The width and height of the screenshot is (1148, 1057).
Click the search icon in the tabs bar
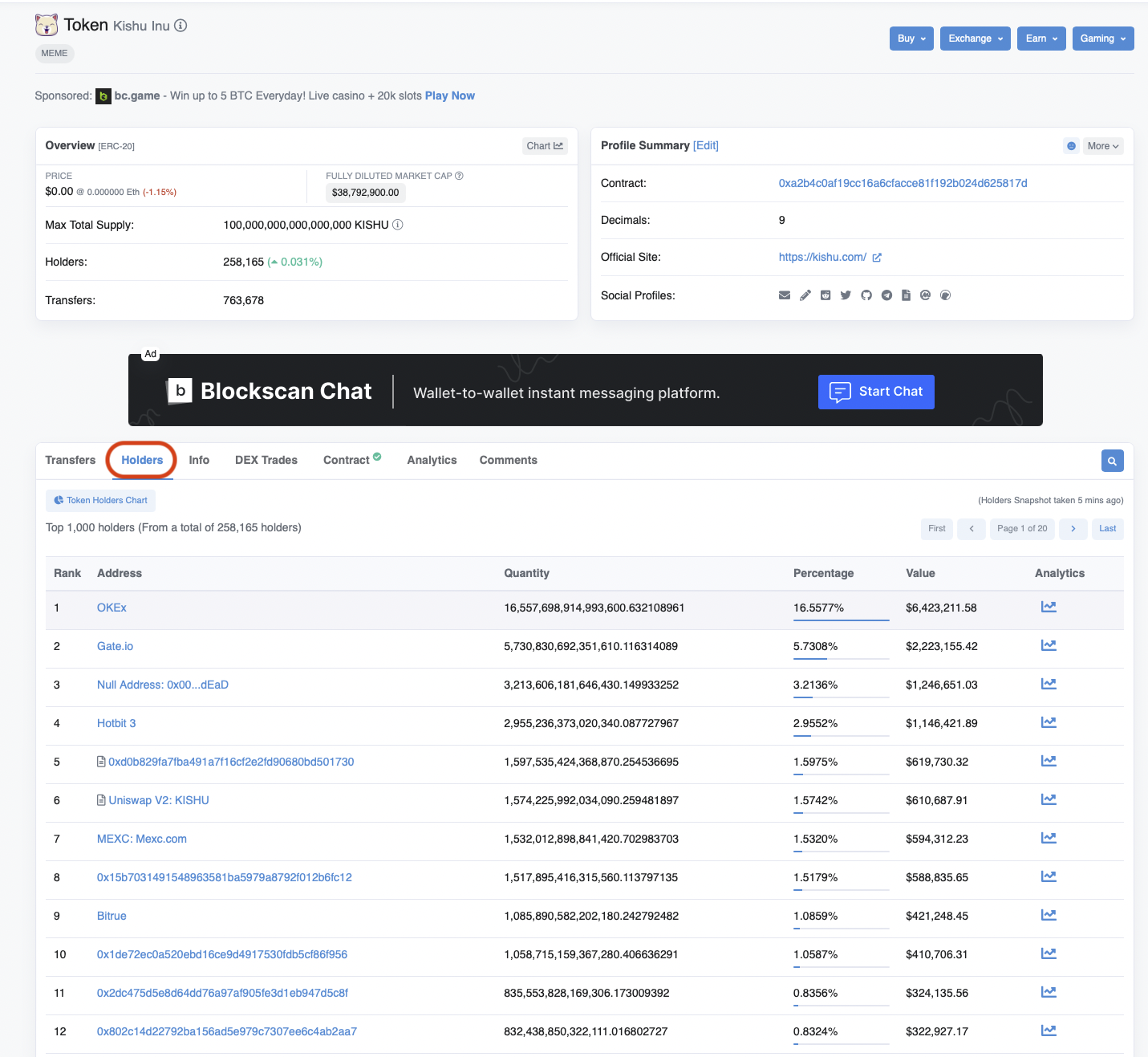1112,461
